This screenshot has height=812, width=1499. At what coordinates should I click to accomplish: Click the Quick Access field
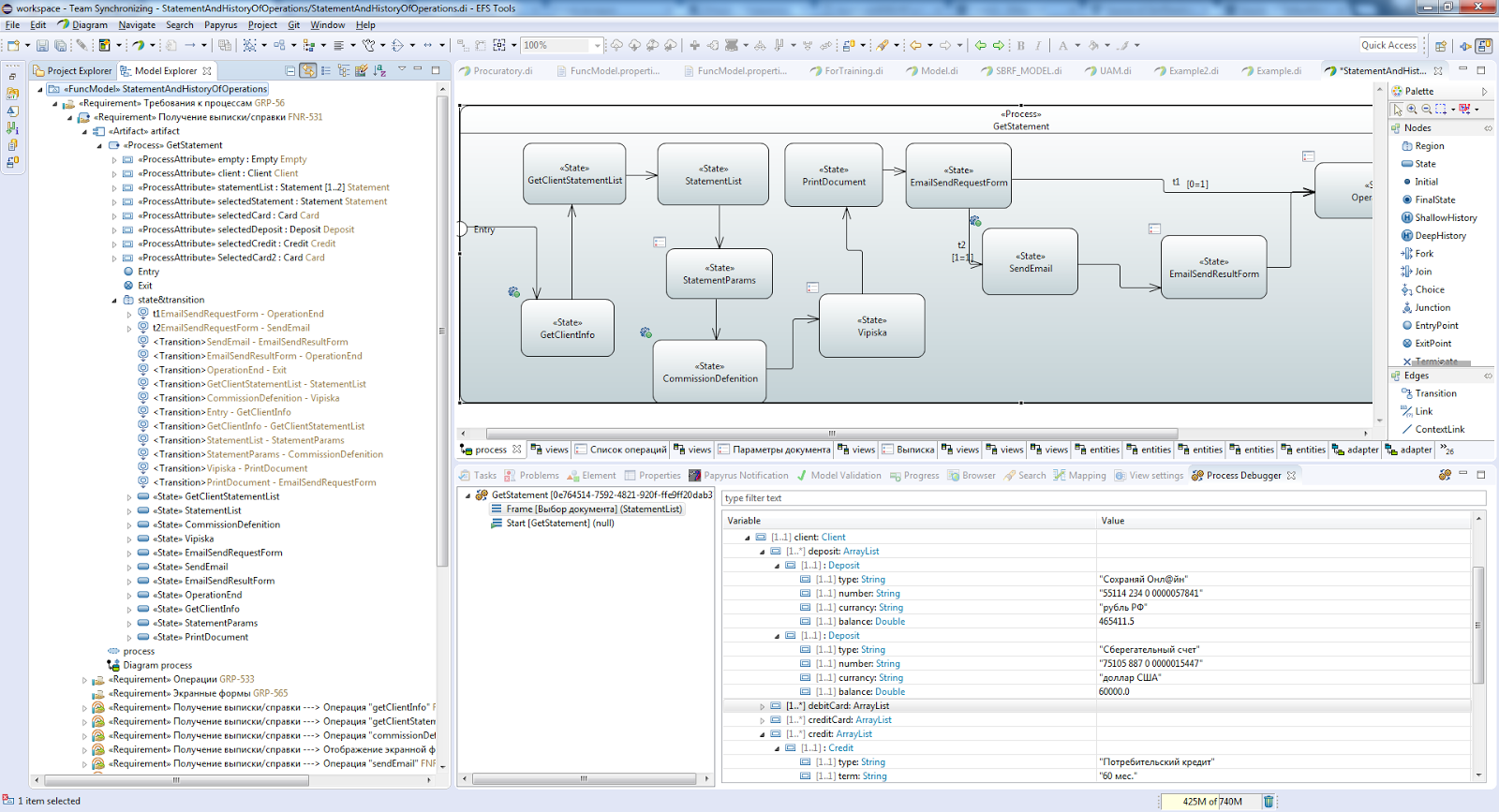click(1388, 45)
